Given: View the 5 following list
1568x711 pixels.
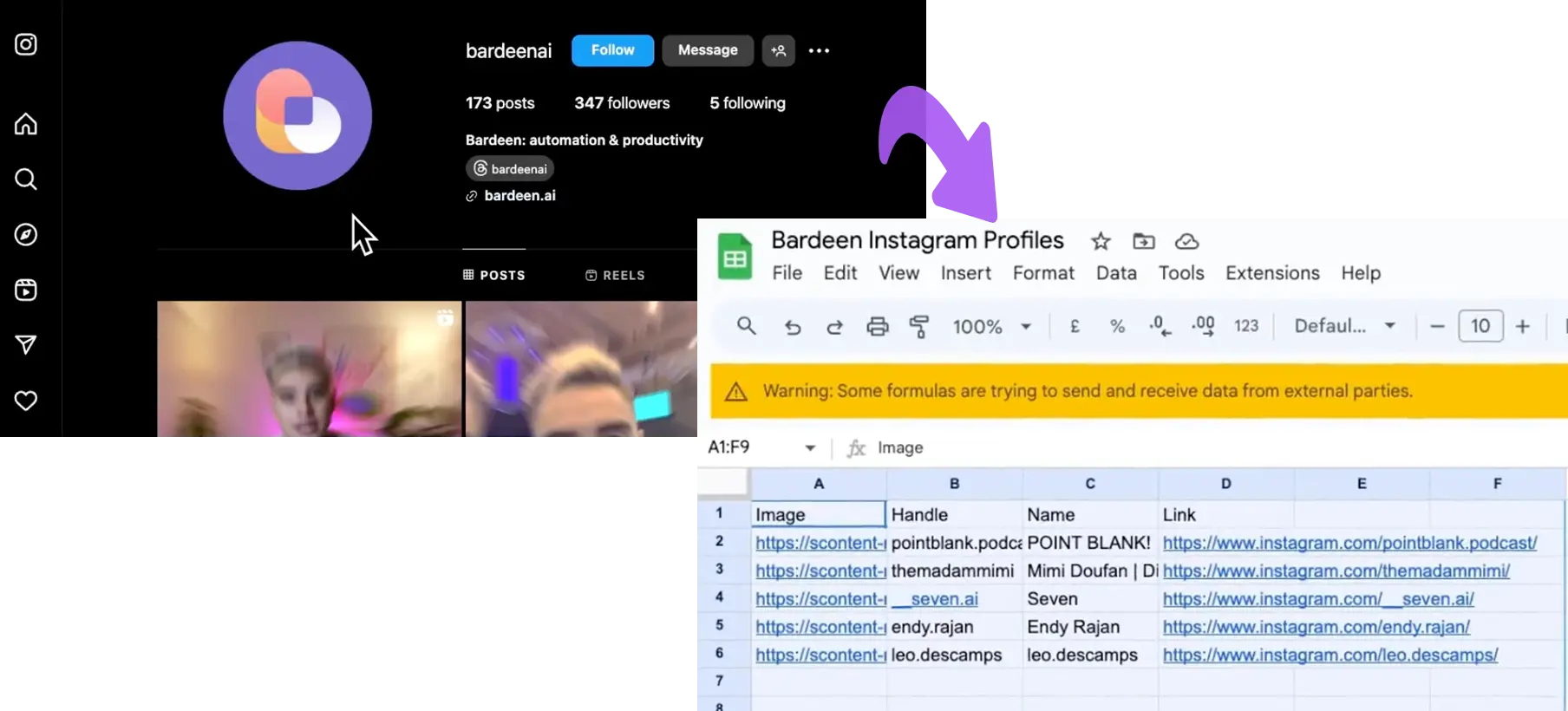Looking at the screenshot, I should tap(748, 103).
